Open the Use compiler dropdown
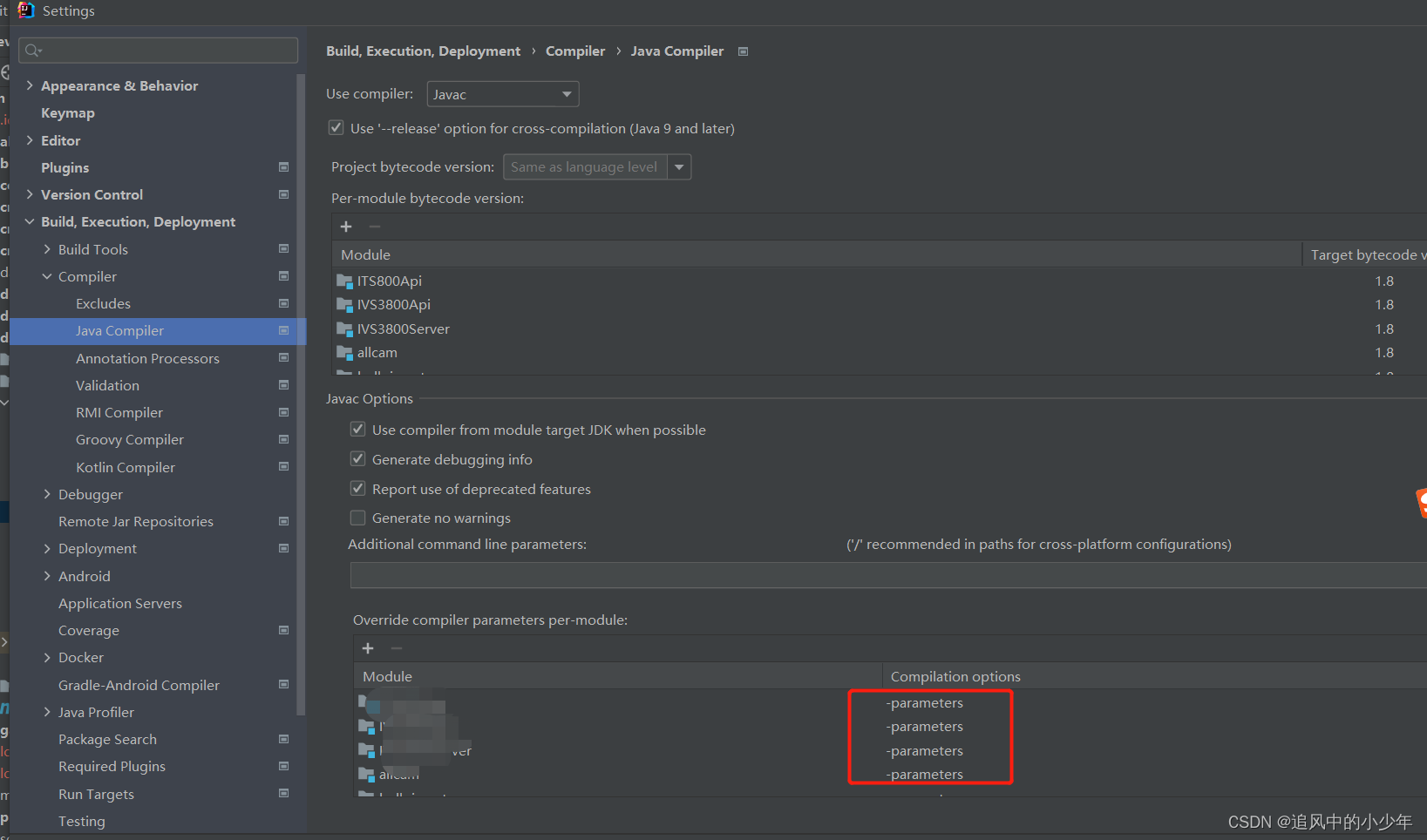1427x840 pixels. pyautogui.click(x=567, y=93)
